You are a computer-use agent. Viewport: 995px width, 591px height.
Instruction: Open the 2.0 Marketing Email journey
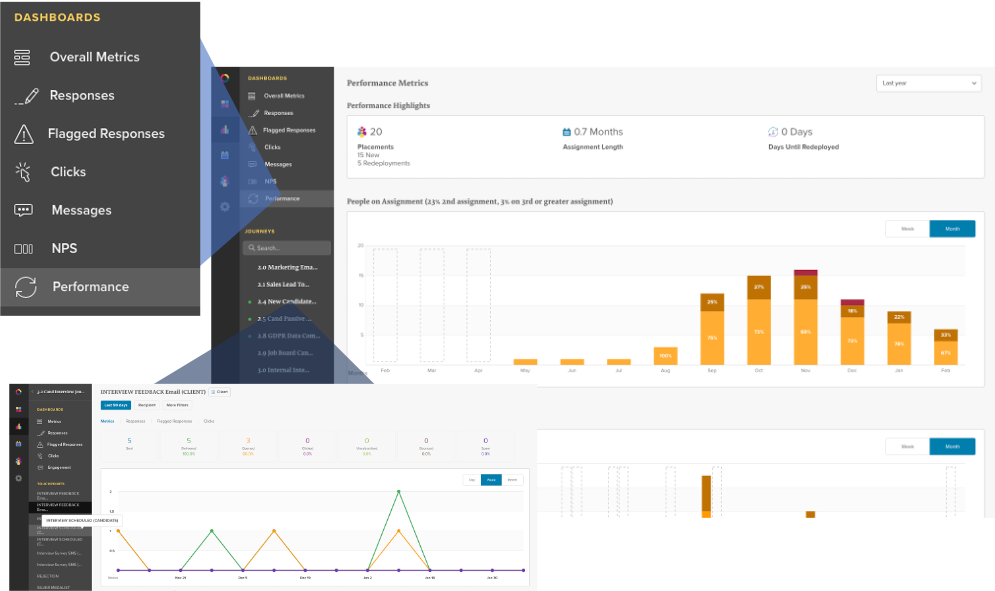287,268
